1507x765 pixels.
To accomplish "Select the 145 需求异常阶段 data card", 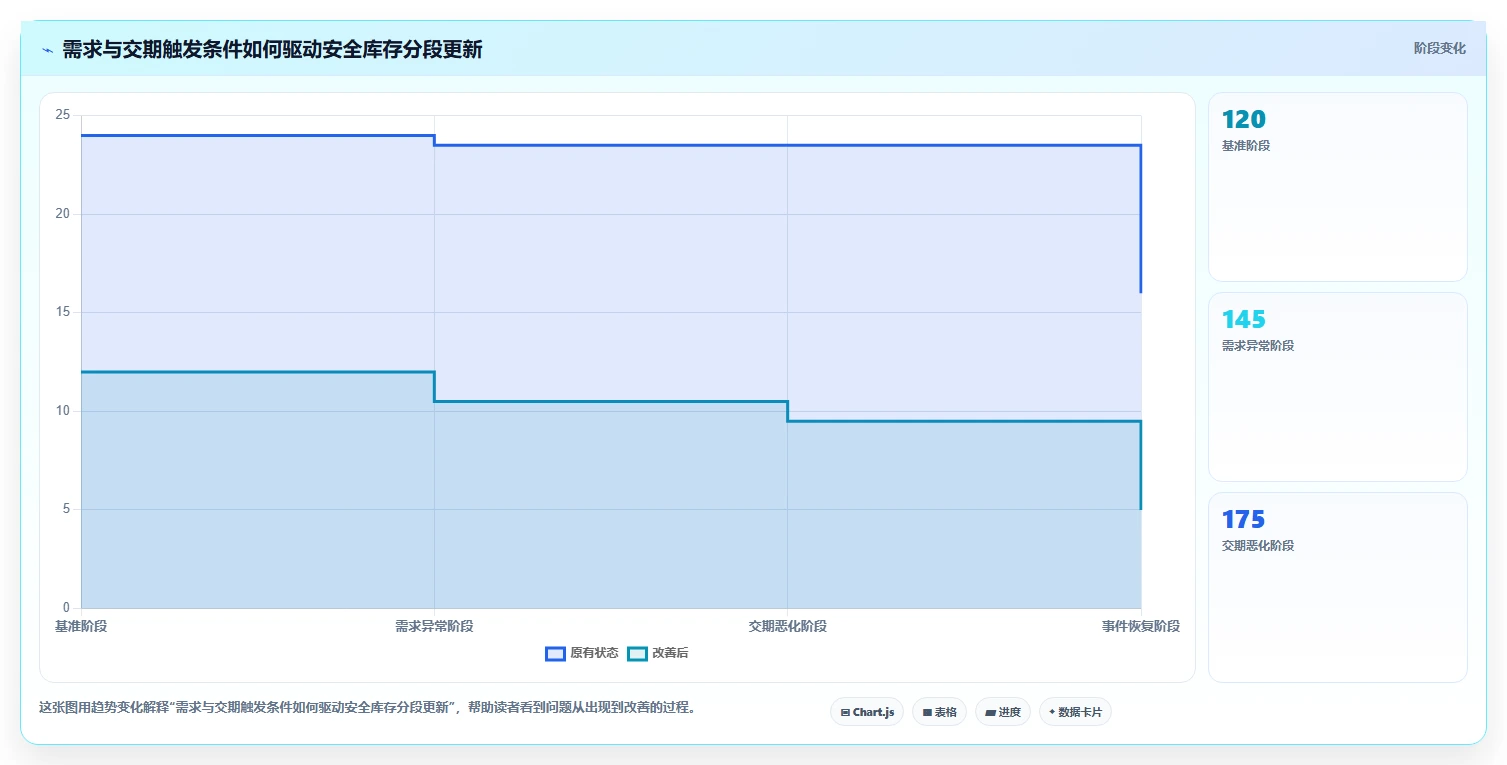I will tap(1337, 387).
